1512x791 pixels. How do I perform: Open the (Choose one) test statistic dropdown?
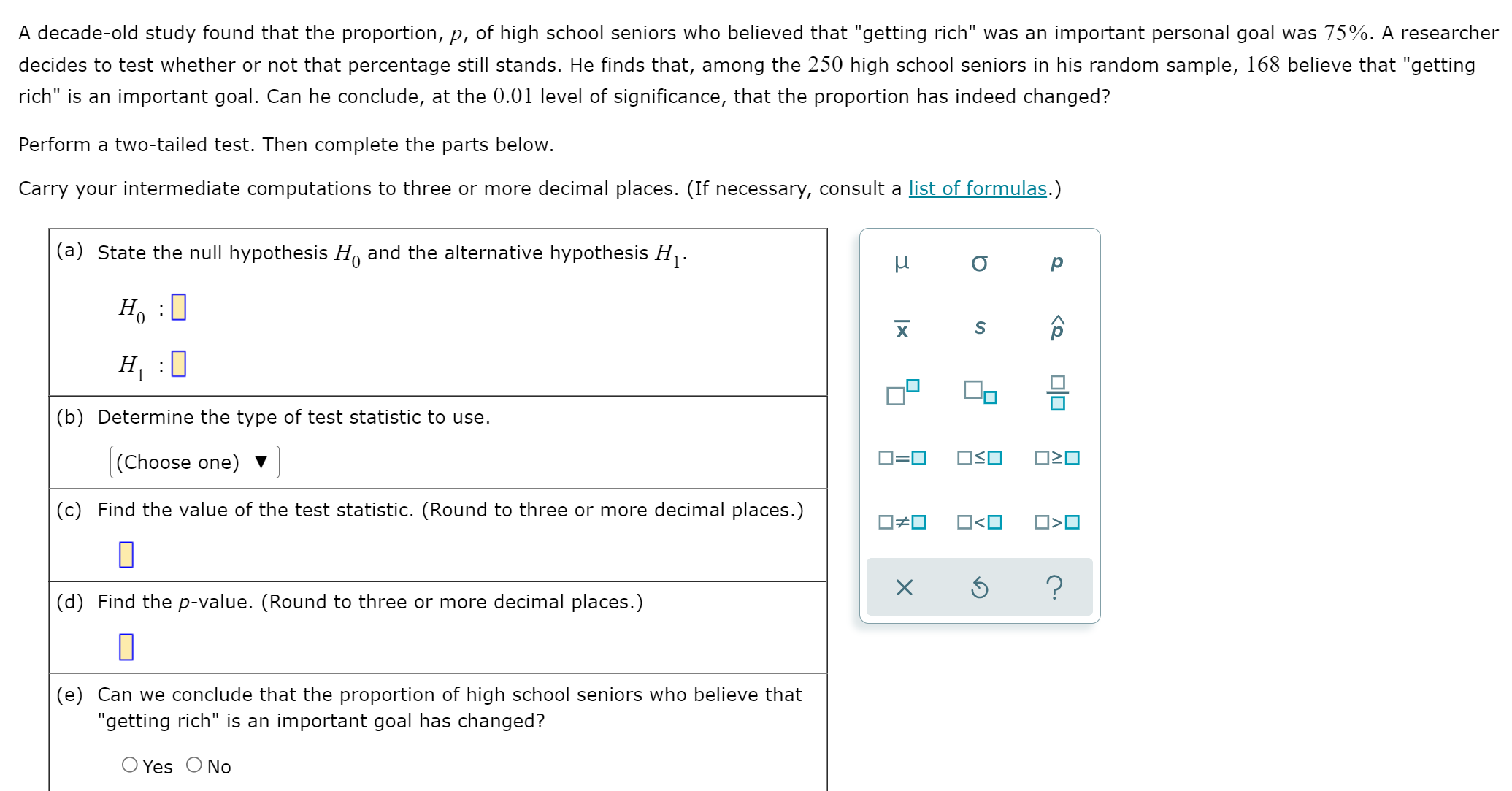coord(193,462)
